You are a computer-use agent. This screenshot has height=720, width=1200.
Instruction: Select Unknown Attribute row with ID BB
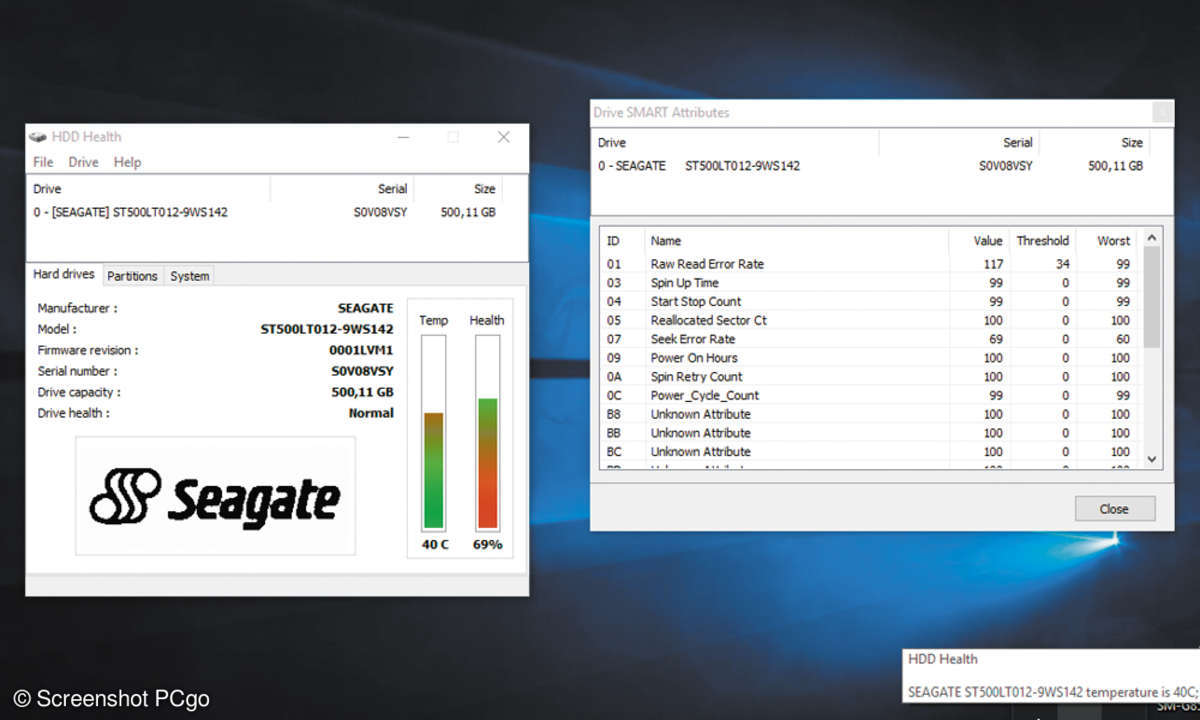tap(870, 433)
